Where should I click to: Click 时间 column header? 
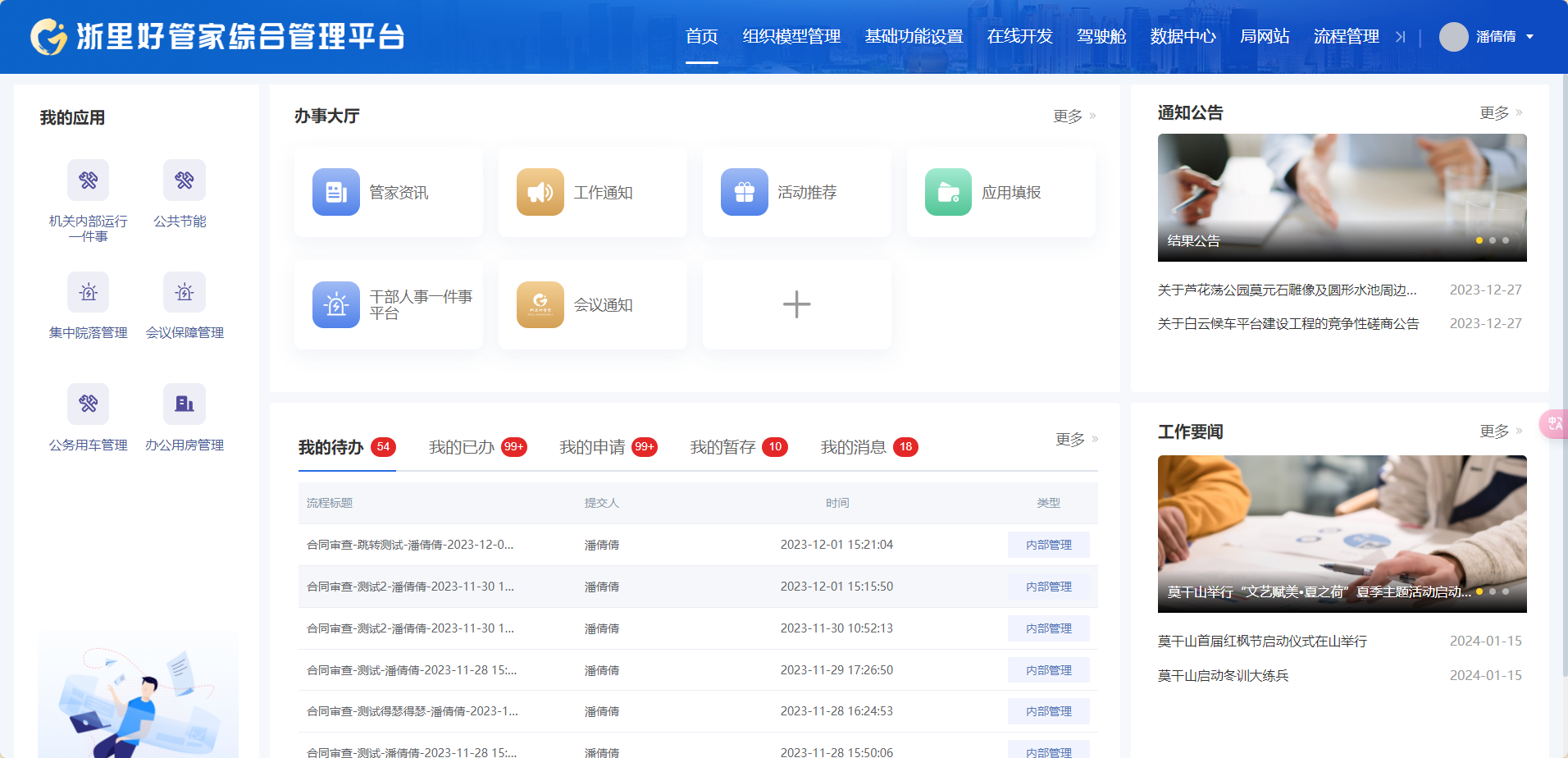[837, 503]
